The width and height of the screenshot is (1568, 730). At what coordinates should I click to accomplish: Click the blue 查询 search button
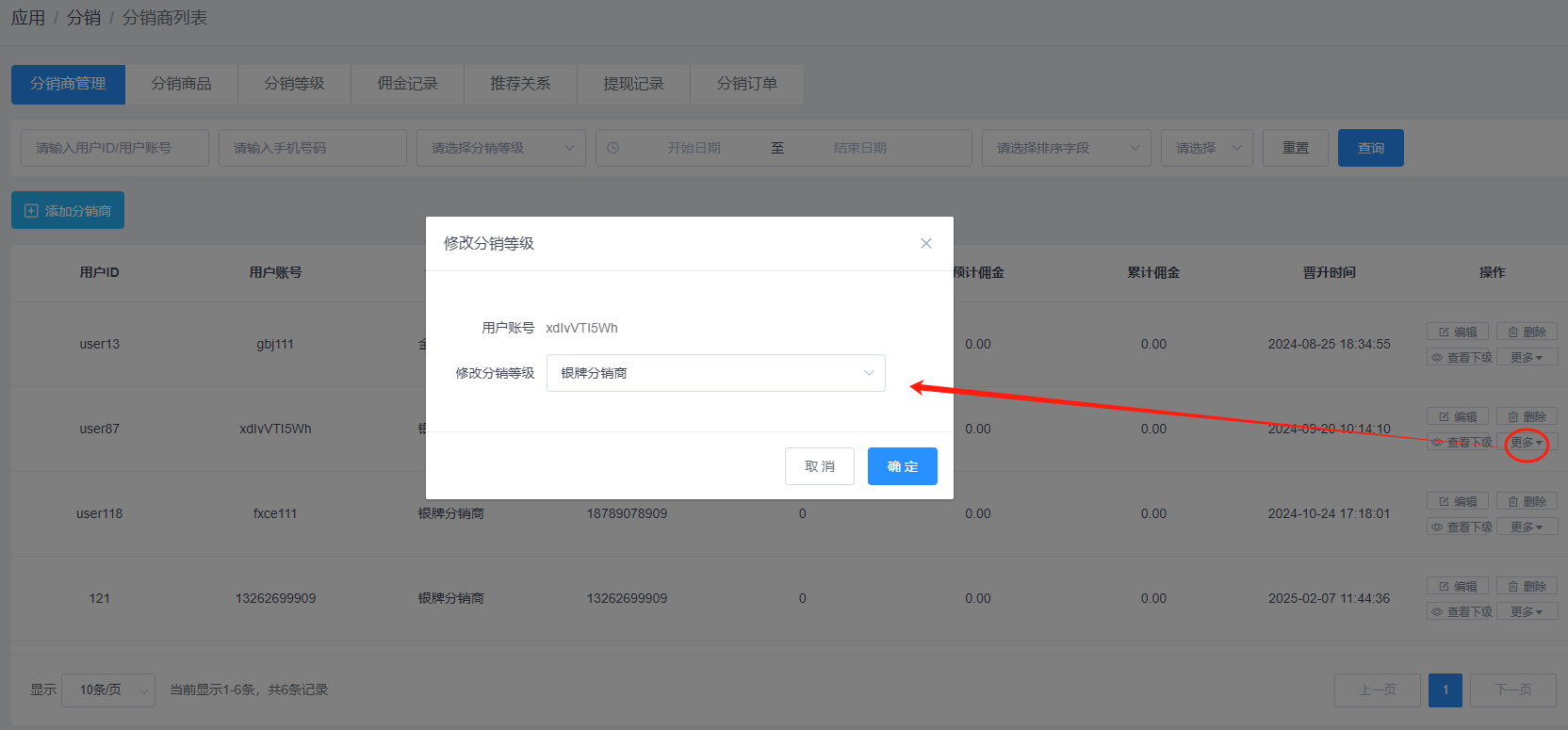click(x=1370, y=148)
